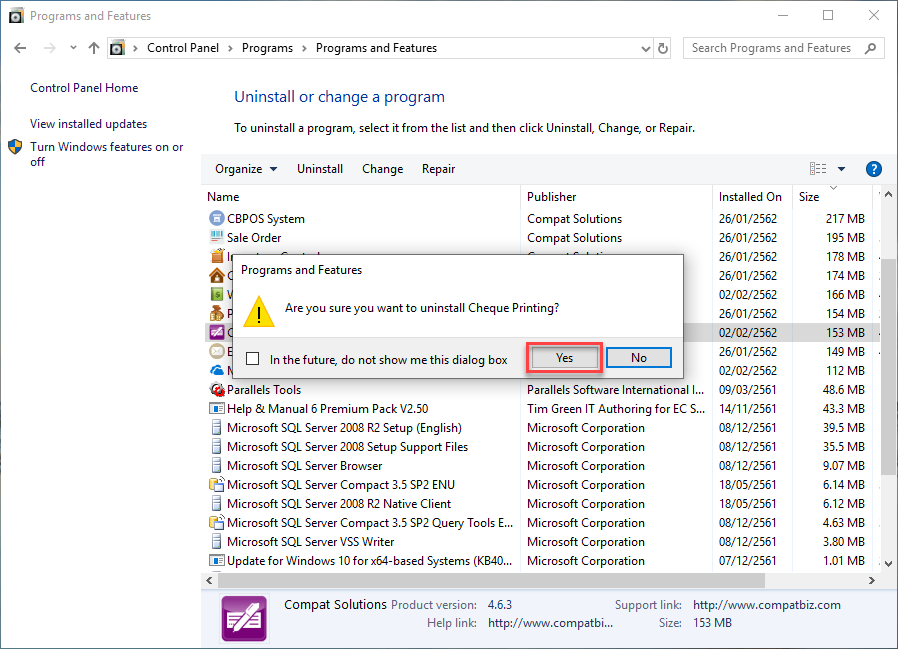This screenshot has width=898, height=649.
Task: Navigate to the Programs breadcrumb
Action: (x=267, y=48)
